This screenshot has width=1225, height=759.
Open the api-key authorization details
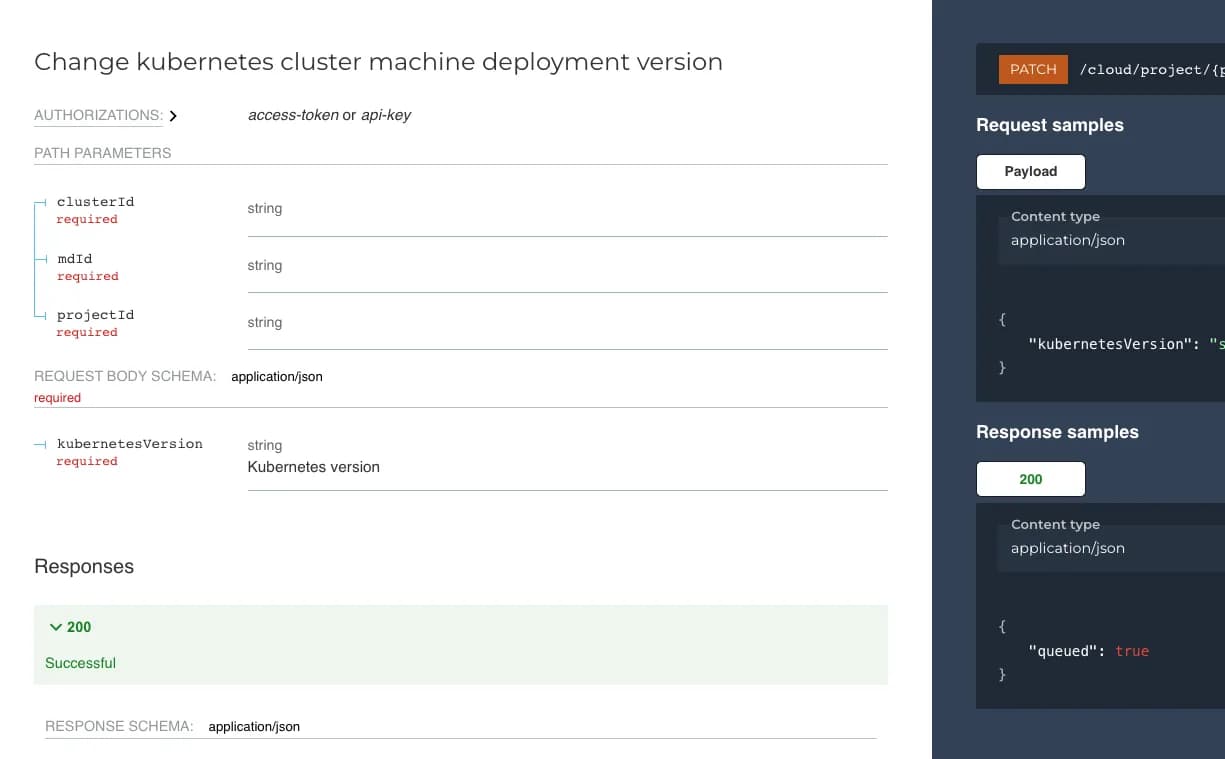pos(387,115)
